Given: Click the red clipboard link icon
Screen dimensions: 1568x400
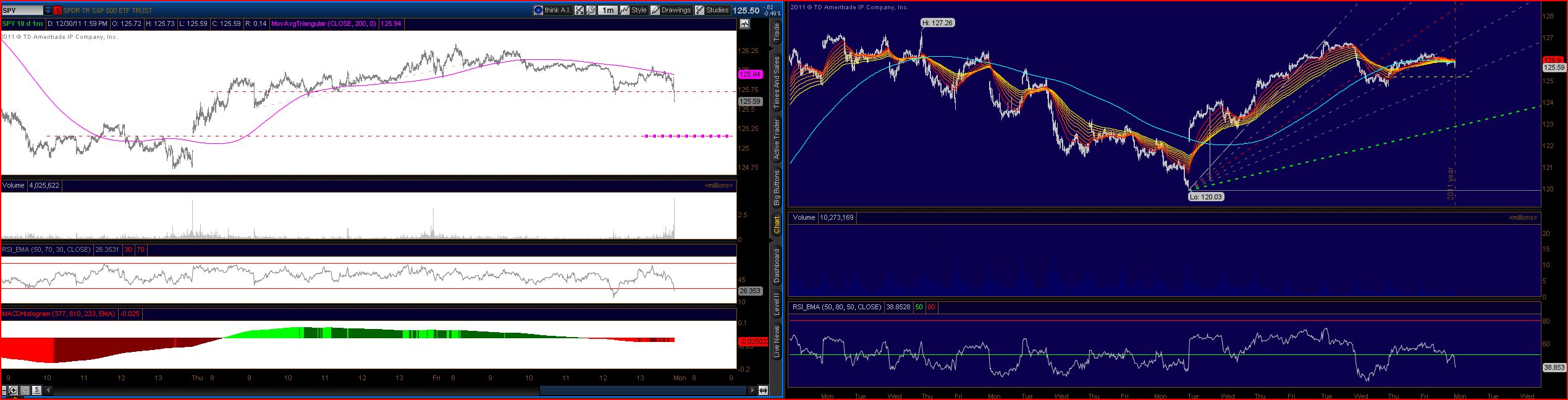Looking at the screenshot, I should (x=57, y=10).
